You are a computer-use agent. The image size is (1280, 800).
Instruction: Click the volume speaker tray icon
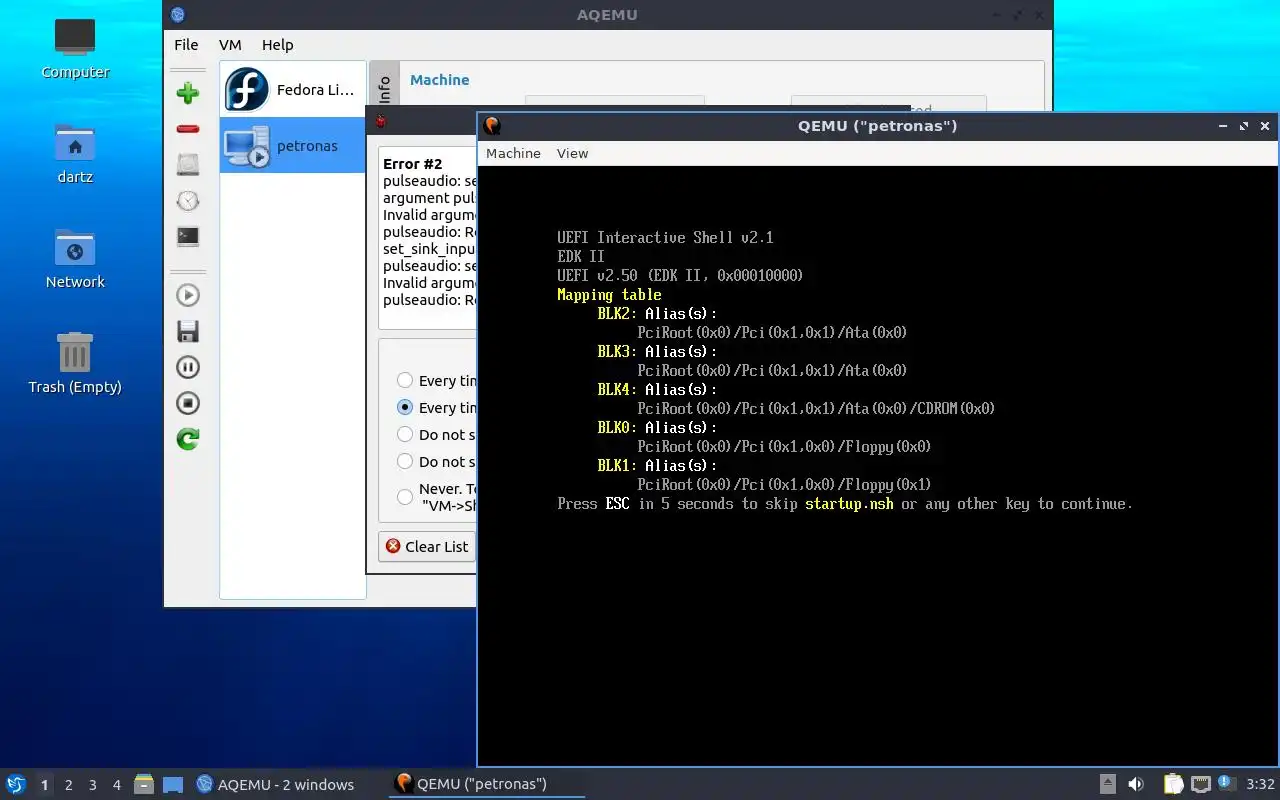coord(1136,784)
